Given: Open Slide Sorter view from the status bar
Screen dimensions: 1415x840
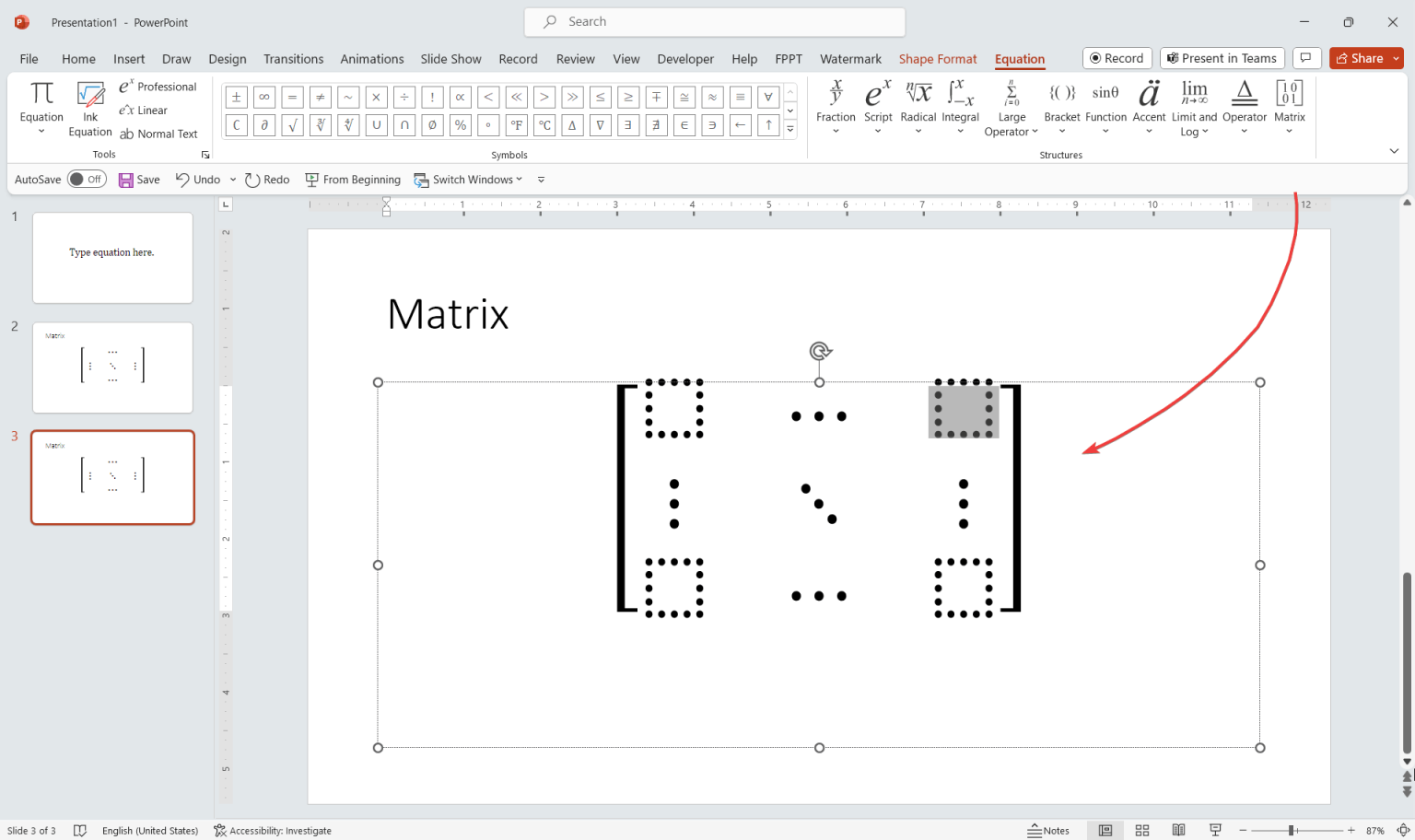Looking at the screenshot, I should pyautogui.click(x=1141, y=830).
